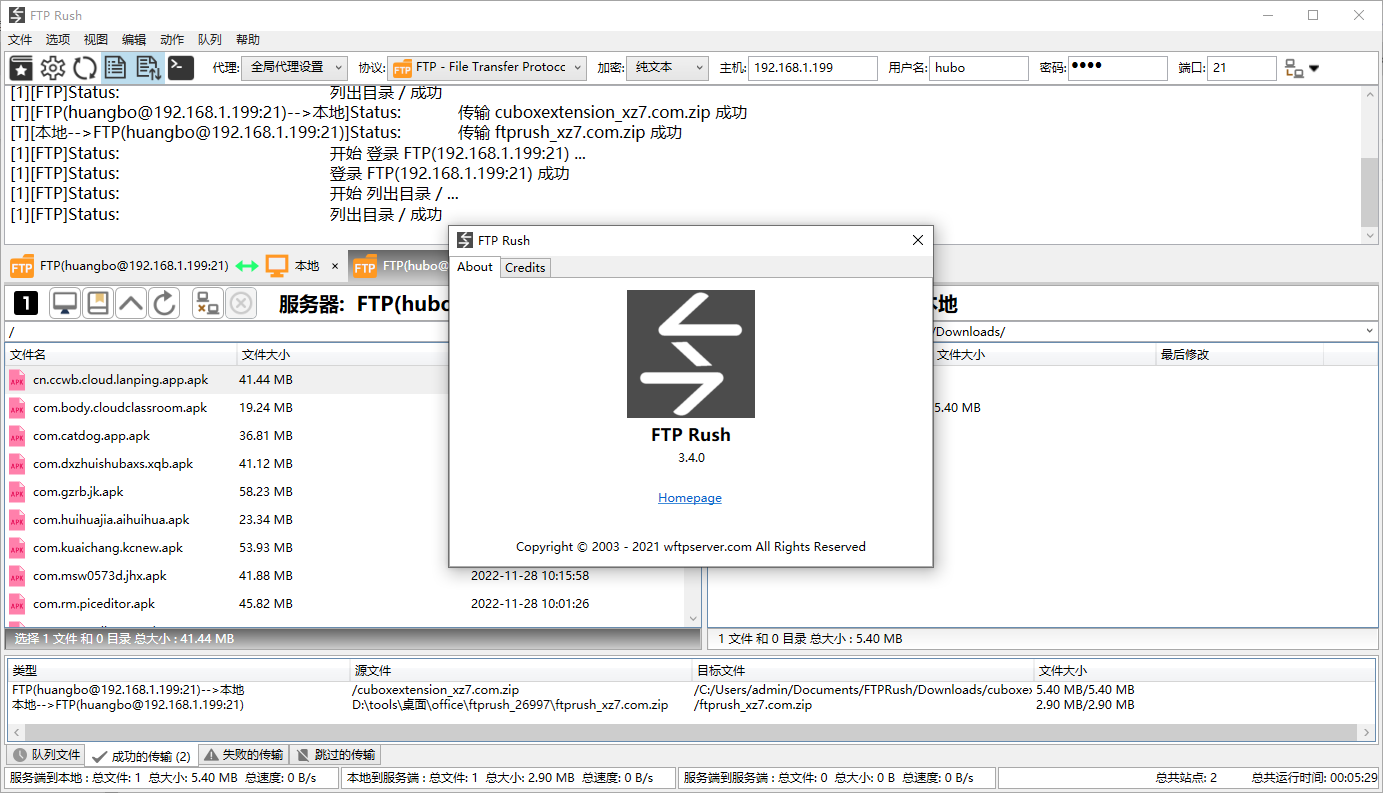
Task: Click pane number 1 indicator icon
Action: (x=26, y=303)
